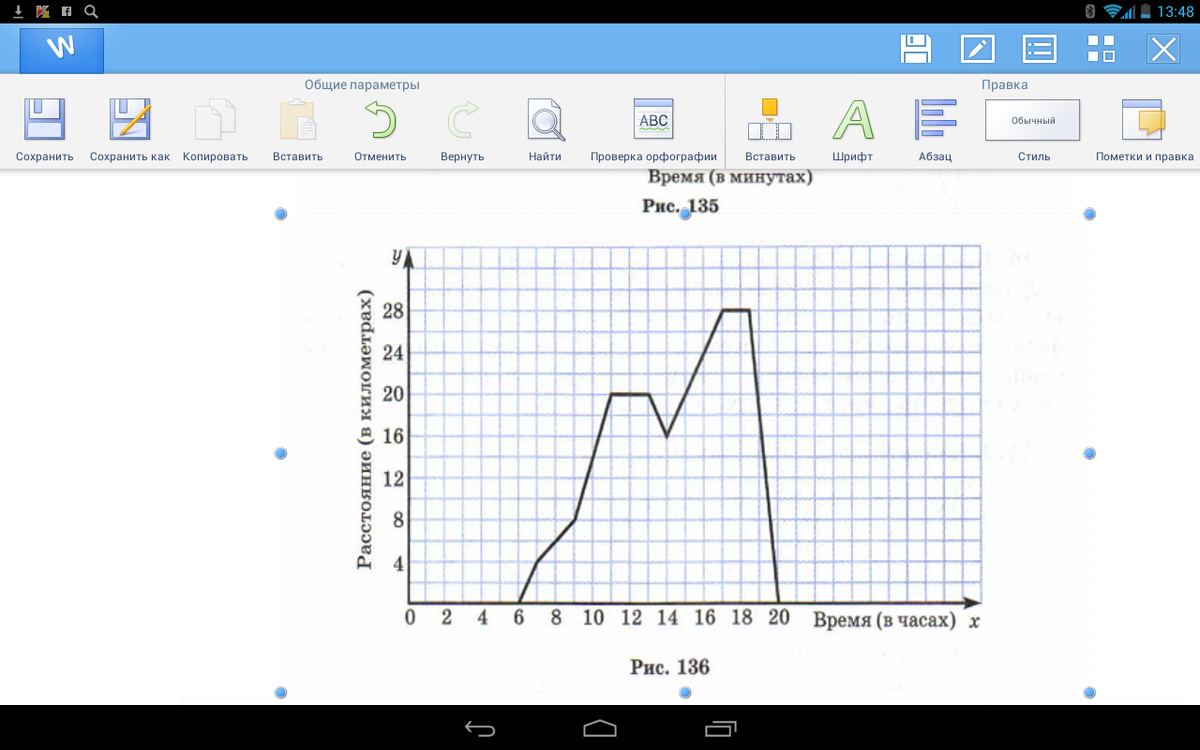
Task: Select the graph image Рис. 136
Action: coord(685,453)
